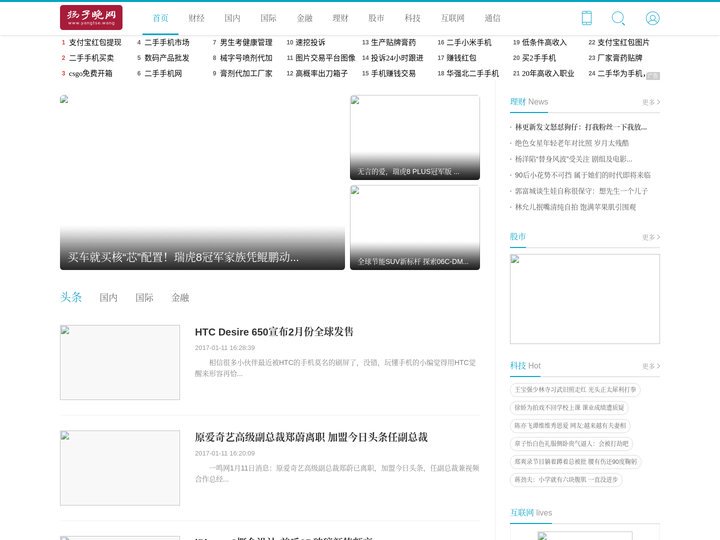The width and height of the screenshot is (720, 540).
Task: Click hot keyword 生产贴牌膏药
Action: 393,42
